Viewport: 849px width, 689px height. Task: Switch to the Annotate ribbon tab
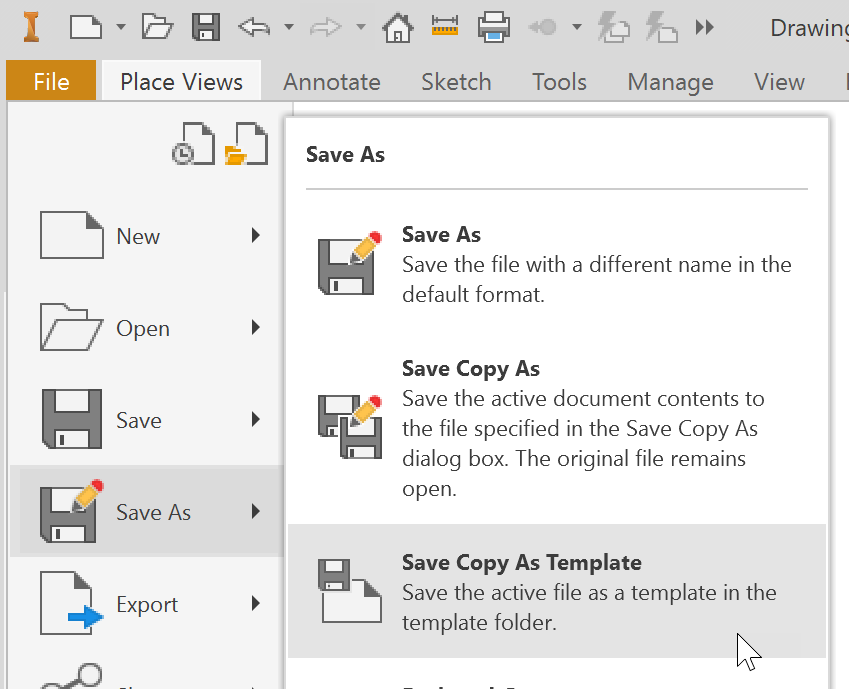tap(331, 82)
